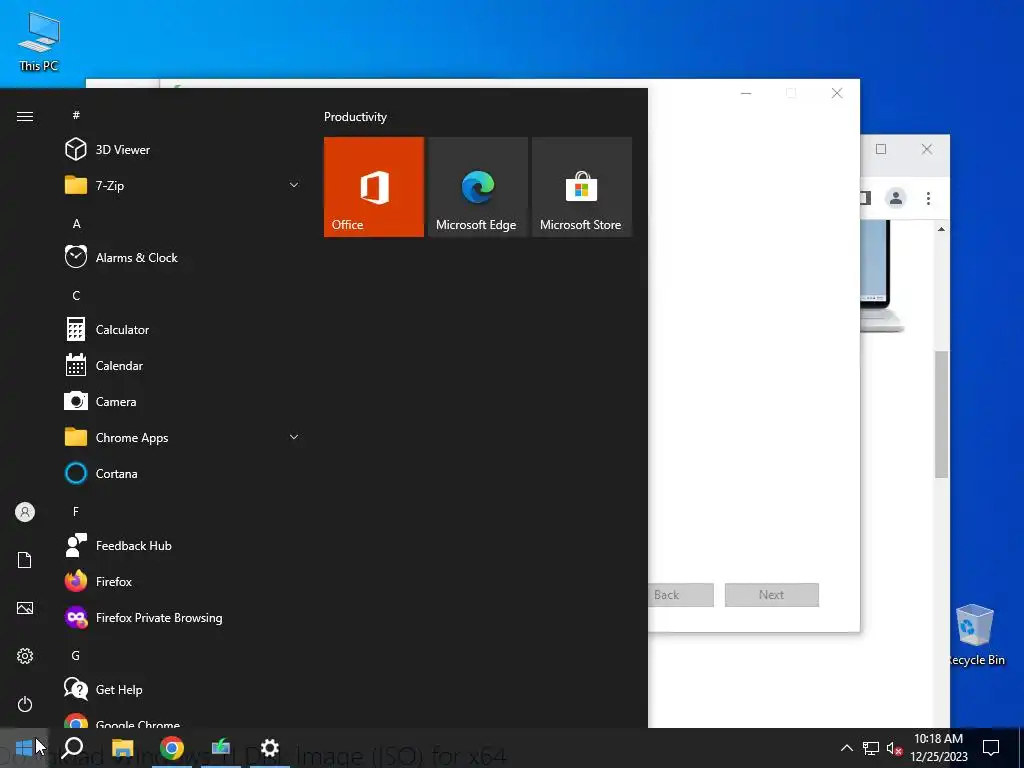Open the Calendar app
The height and width of the screenshot is (768, 1024).
[x=183, y=366]
